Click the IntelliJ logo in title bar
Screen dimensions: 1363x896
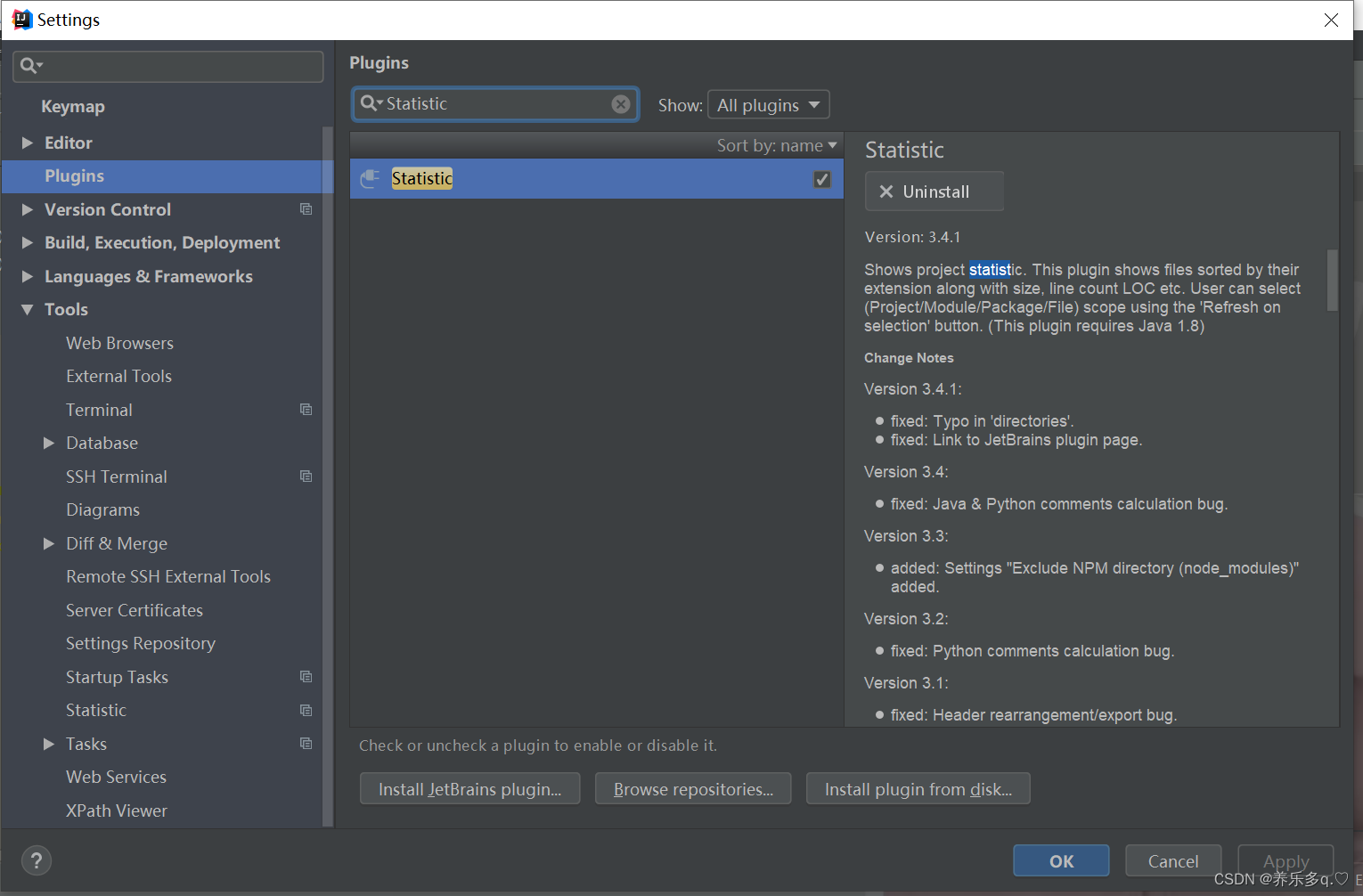coord(21,20)
